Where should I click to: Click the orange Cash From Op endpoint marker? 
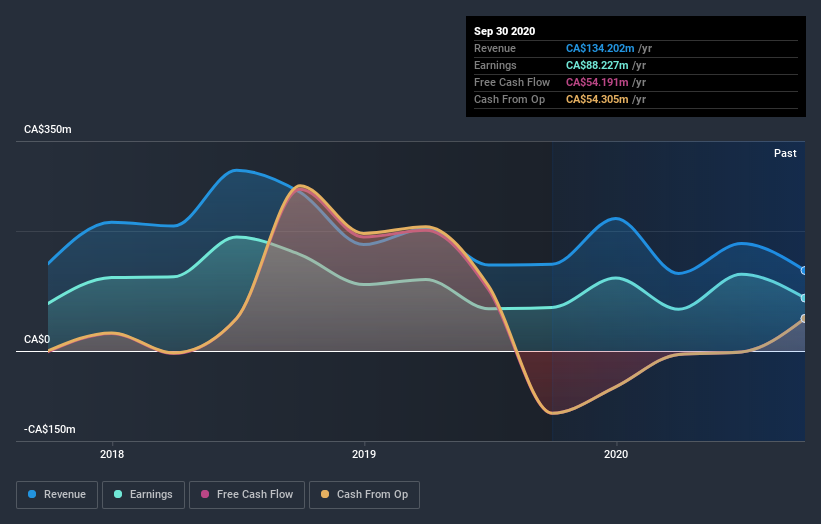click(x=804, y=318)
